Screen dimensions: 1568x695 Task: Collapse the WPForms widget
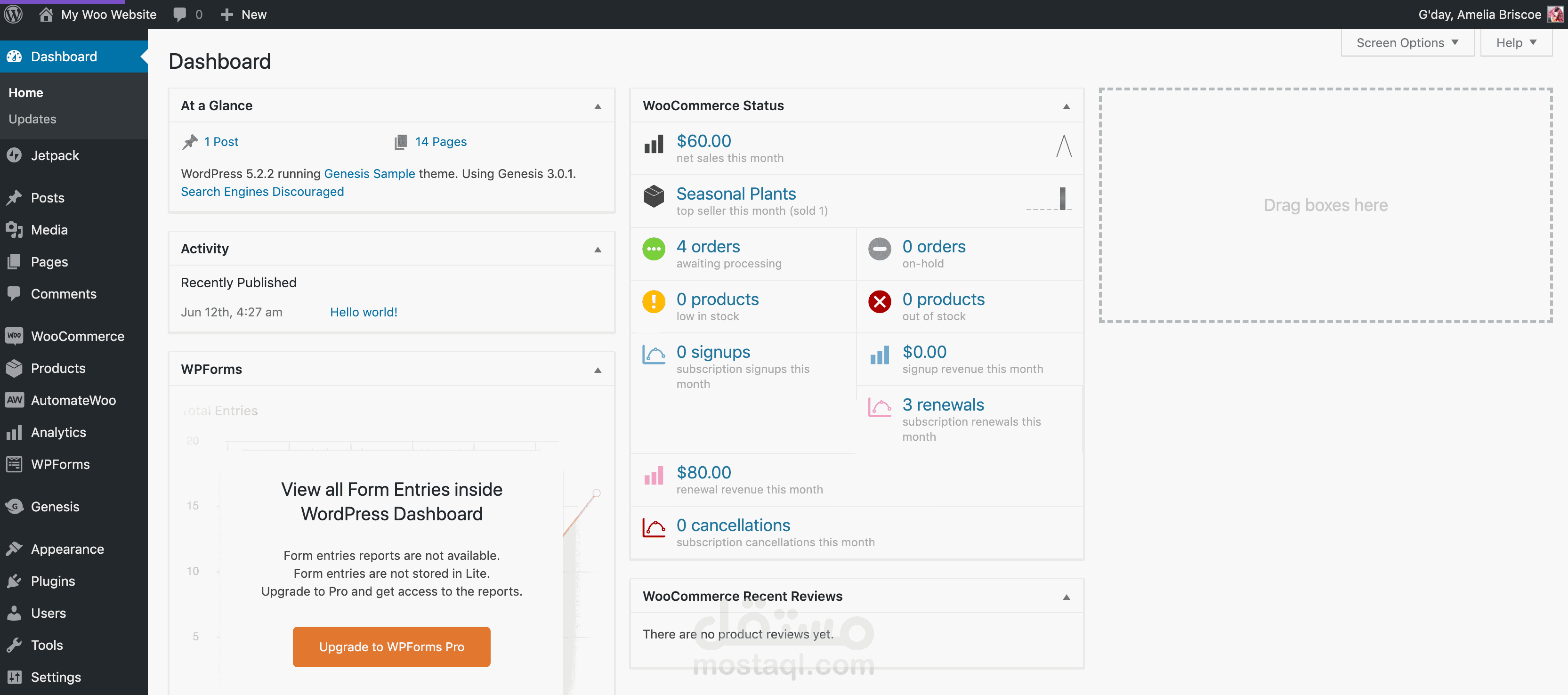[598, 370]
